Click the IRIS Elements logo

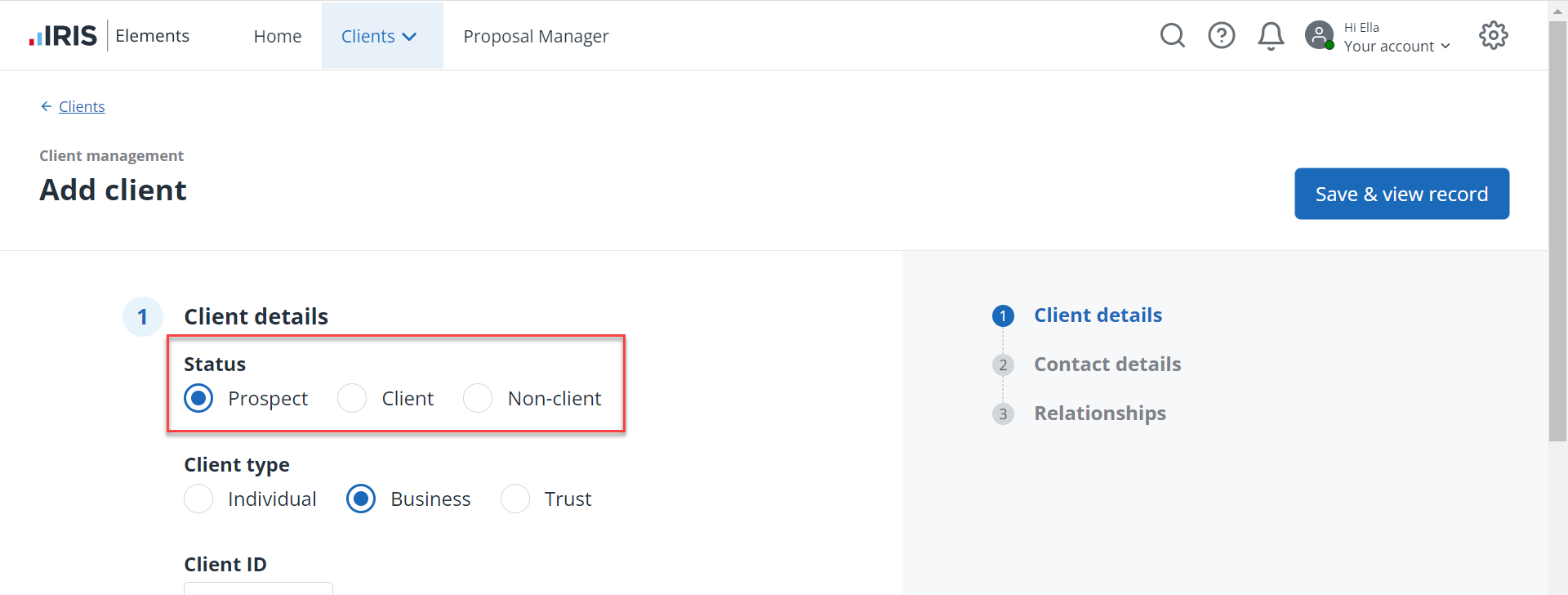(109, 36)
